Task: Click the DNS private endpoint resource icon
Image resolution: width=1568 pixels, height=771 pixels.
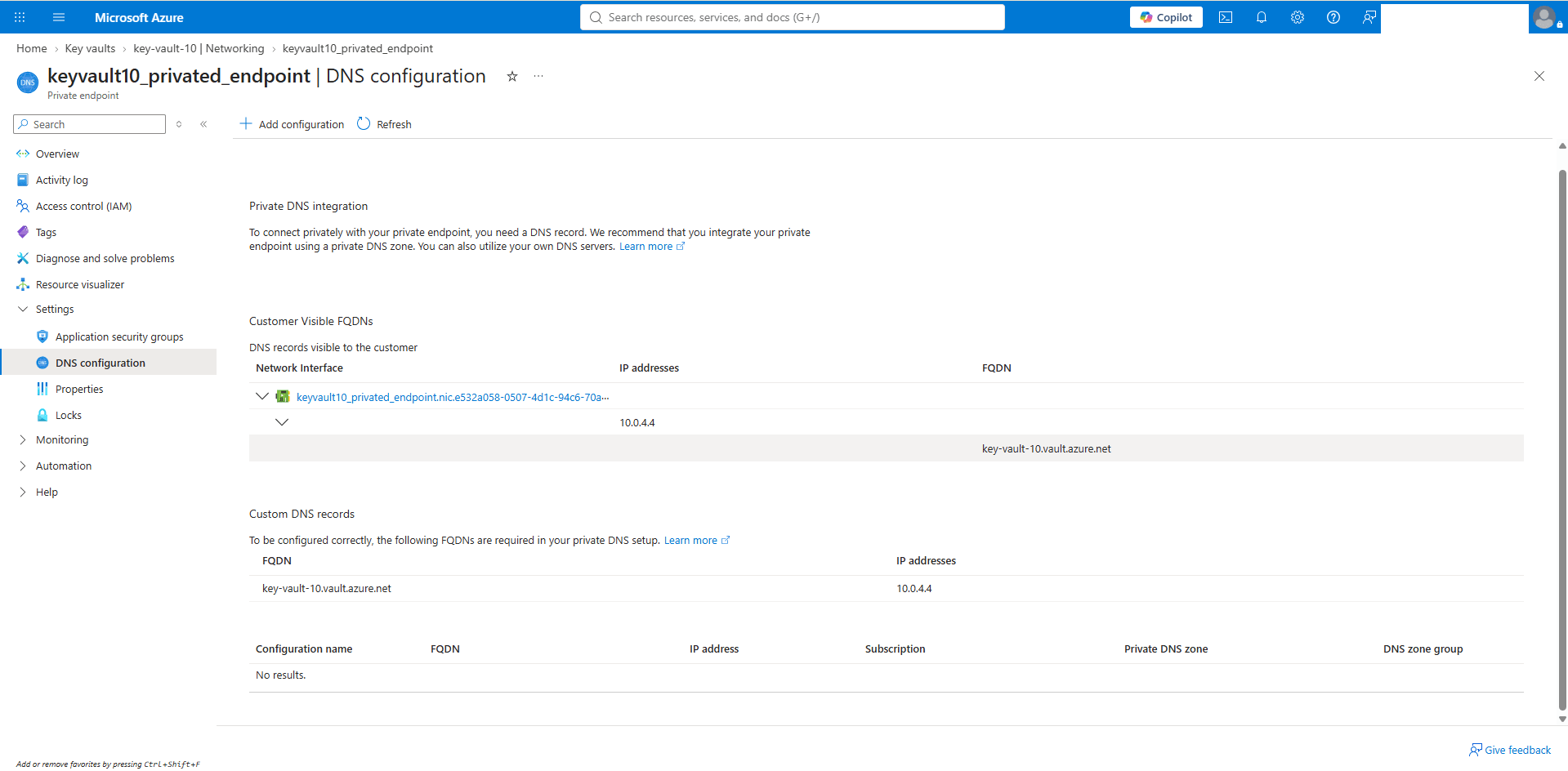Action: pos(28,82)
